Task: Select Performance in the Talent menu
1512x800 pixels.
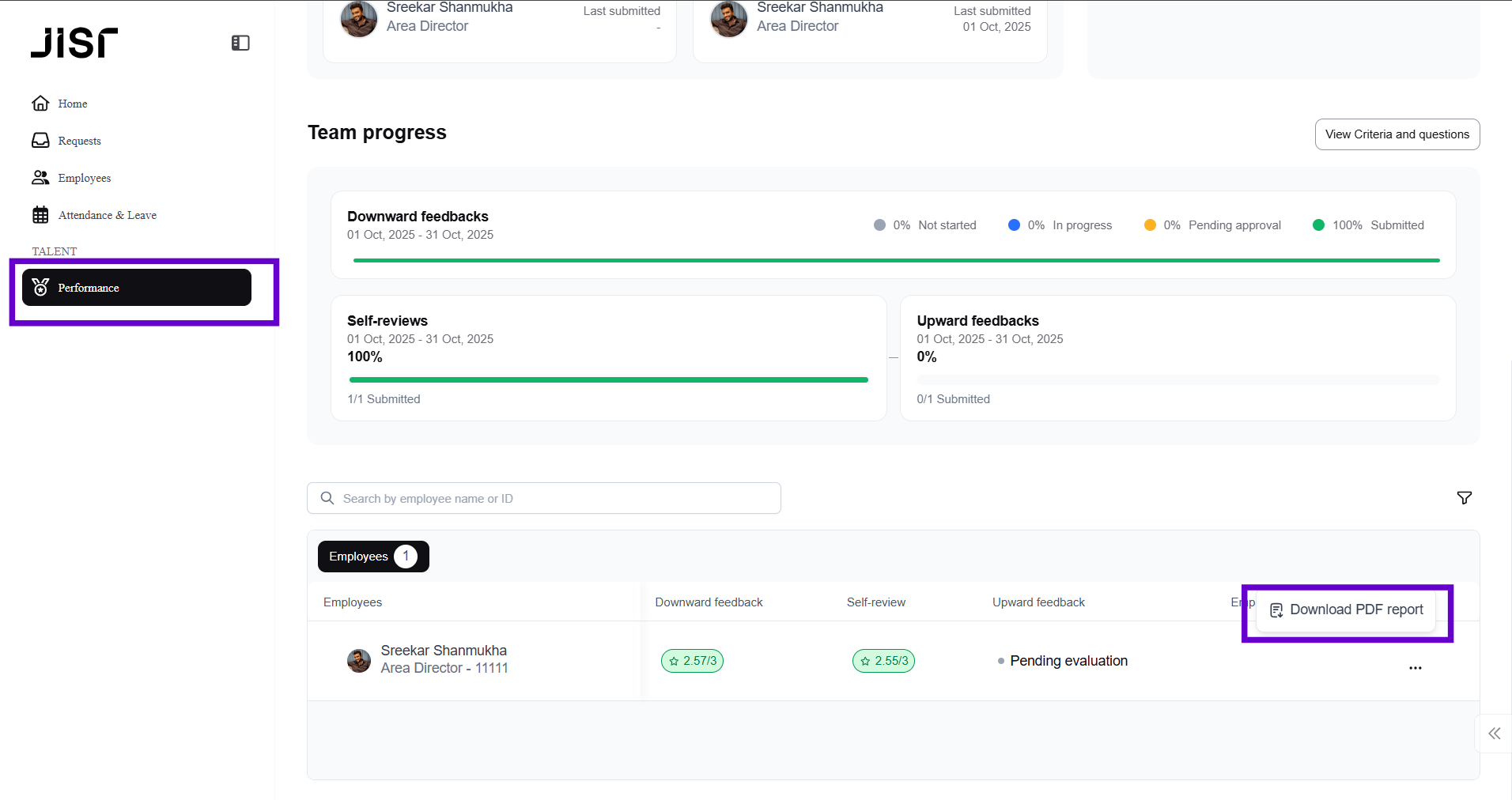Action: tap(136, 288)
